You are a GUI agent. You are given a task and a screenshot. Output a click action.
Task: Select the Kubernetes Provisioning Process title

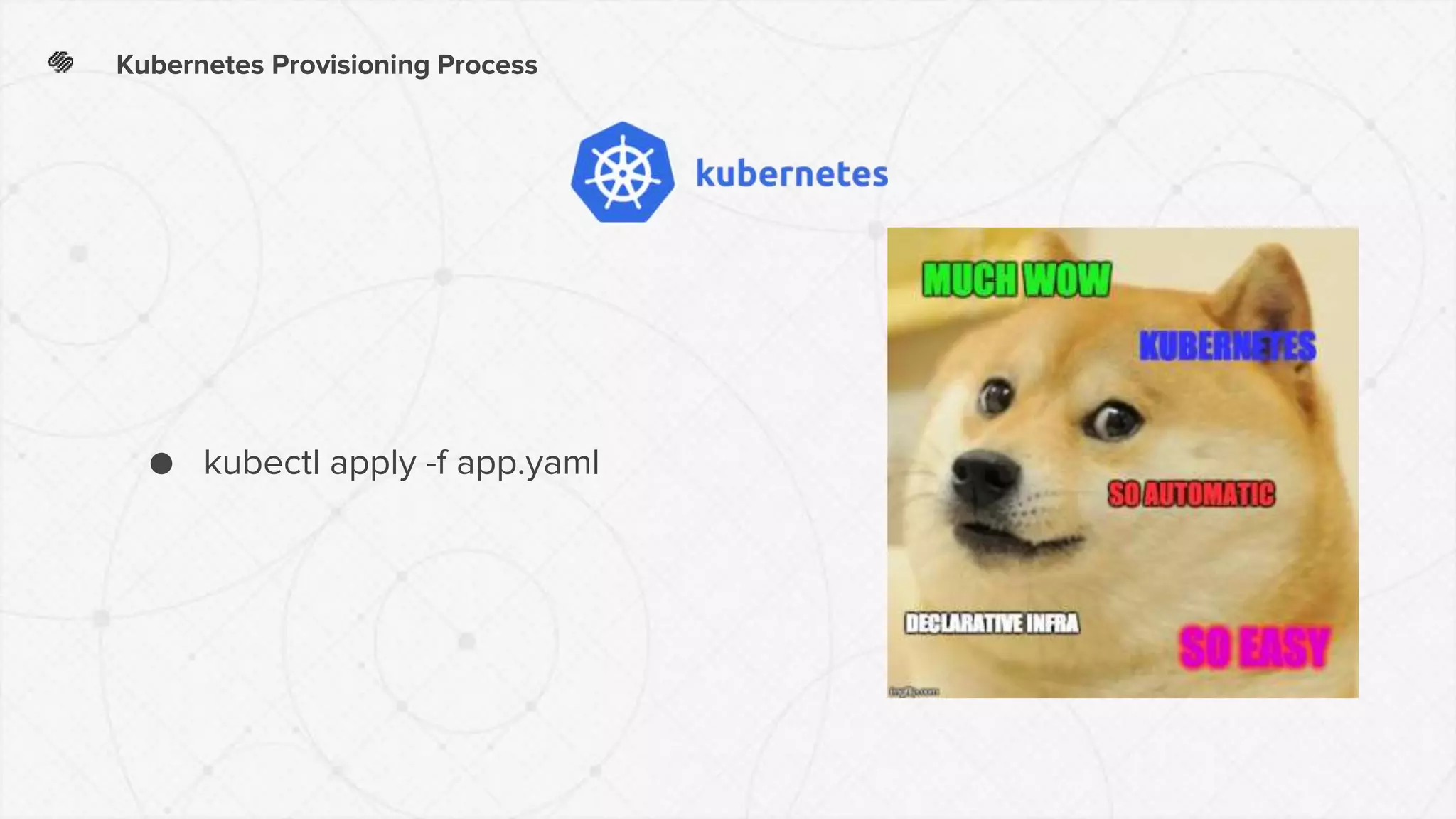pyautogui.click(x=326, y=65)
